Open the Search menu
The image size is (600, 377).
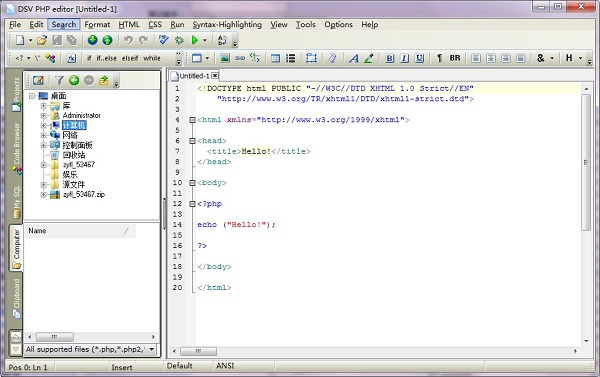coord(64,24)
